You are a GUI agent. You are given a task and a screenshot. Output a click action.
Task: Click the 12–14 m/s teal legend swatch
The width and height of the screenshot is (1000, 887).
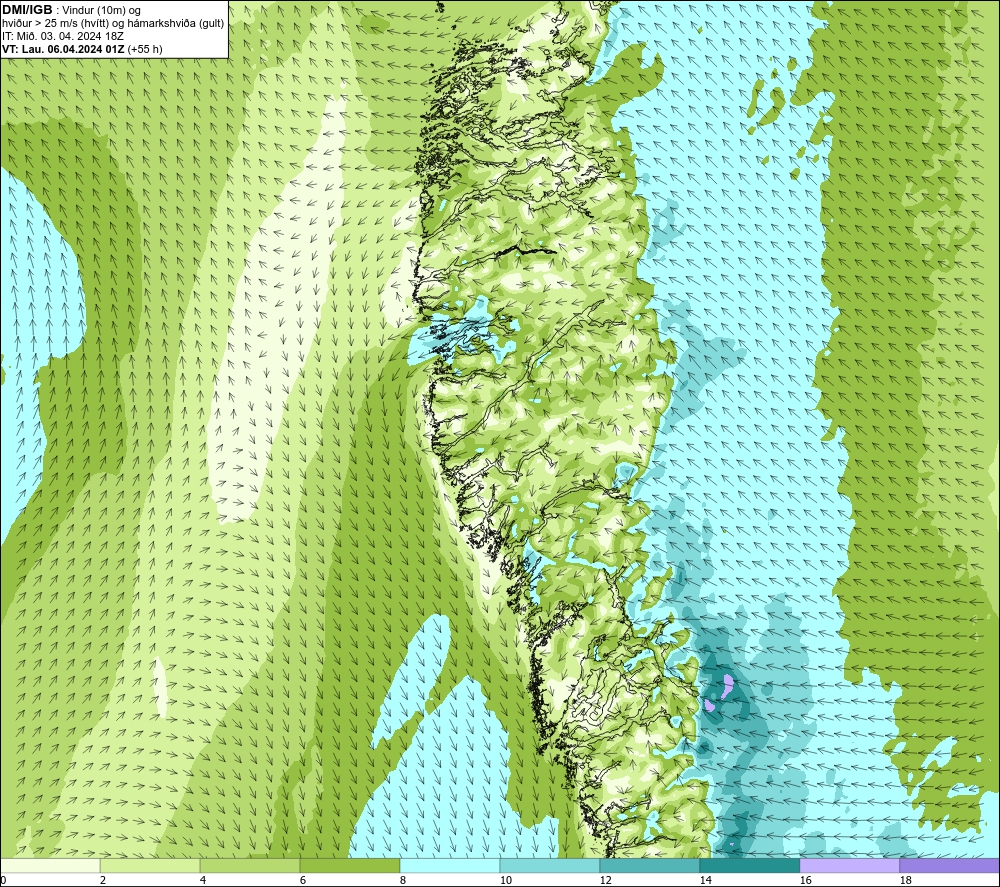pyautogui.click(x=649, y=865)
